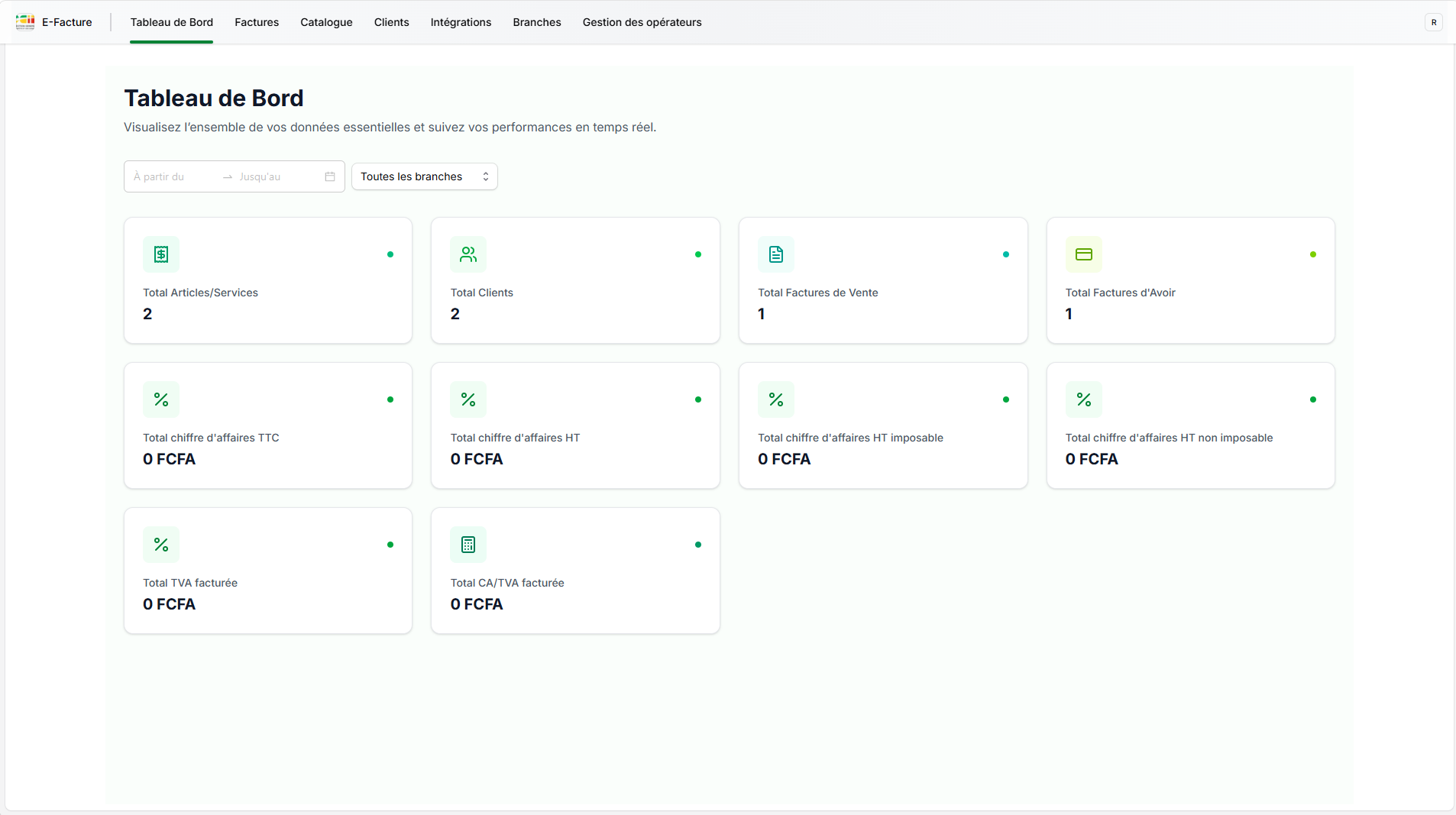This screenshot has width=1456, height=815.
Task: Click the E-Facture logo icon
Action: point(25,21)
